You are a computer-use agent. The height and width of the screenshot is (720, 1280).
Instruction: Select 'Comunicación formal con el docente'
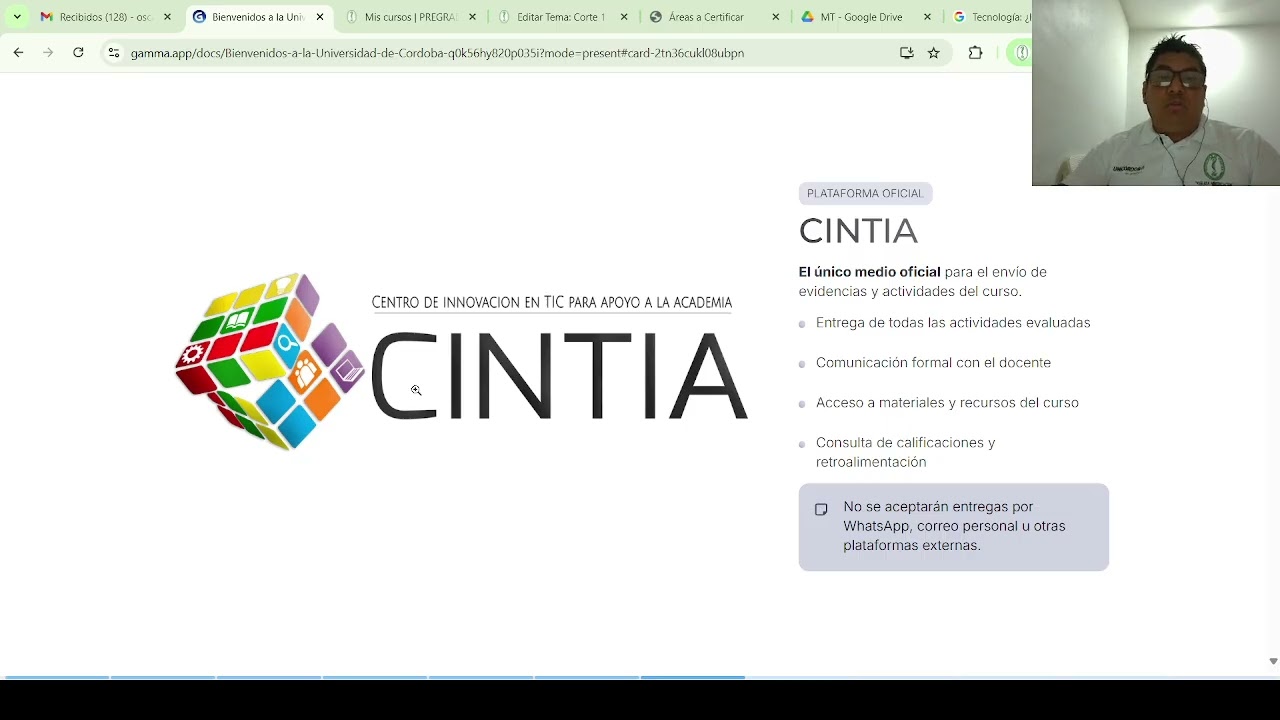click(x=933, y=363)
